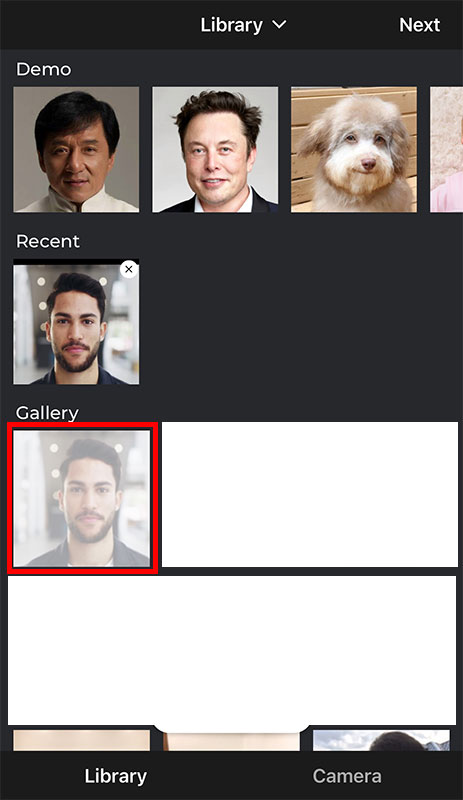Select the Library tab at bottom

point(115,776)
